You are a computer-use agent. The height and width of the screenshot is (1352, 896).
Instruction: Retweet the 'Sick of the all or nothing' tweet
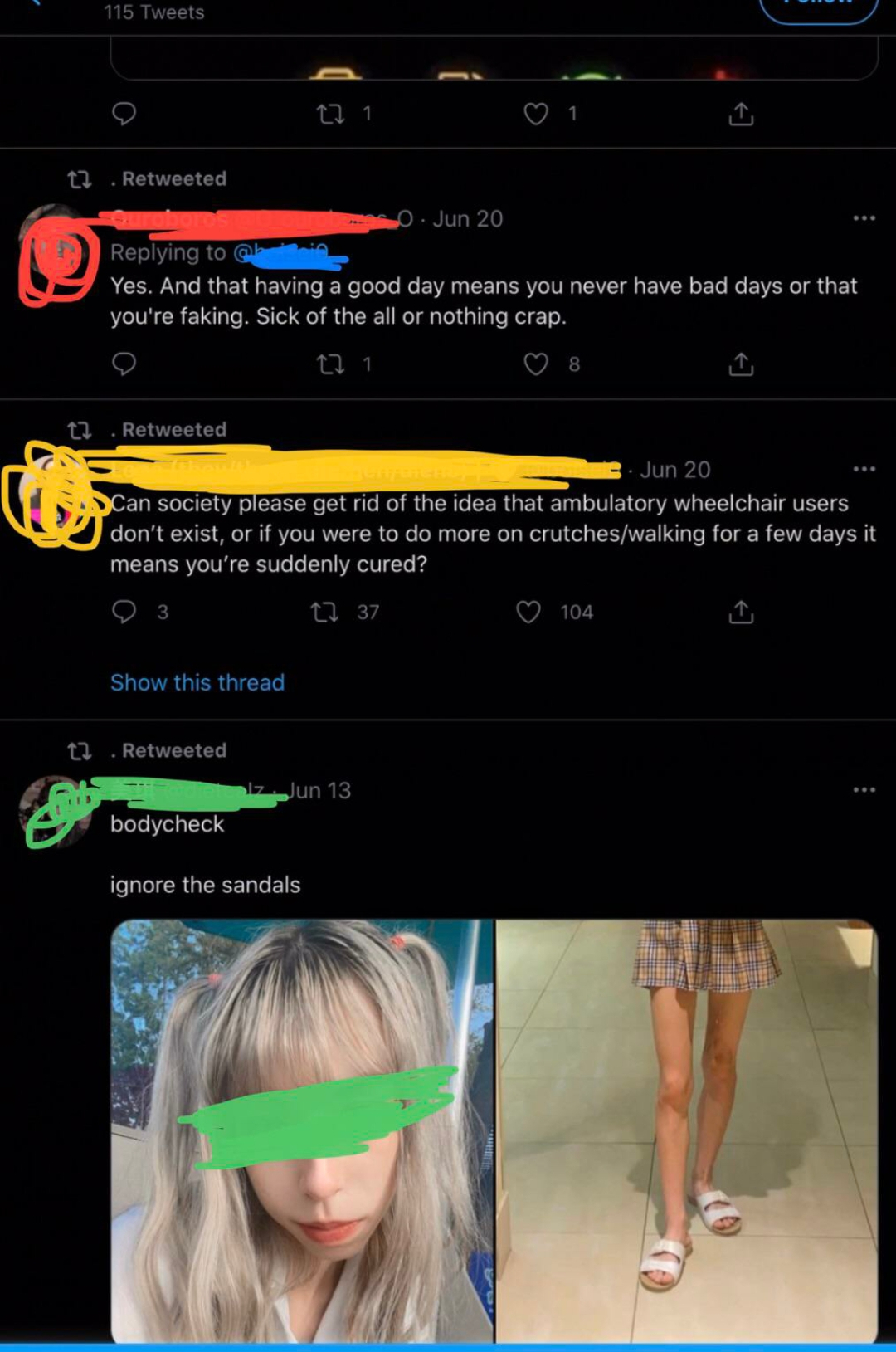pos(331,364)
